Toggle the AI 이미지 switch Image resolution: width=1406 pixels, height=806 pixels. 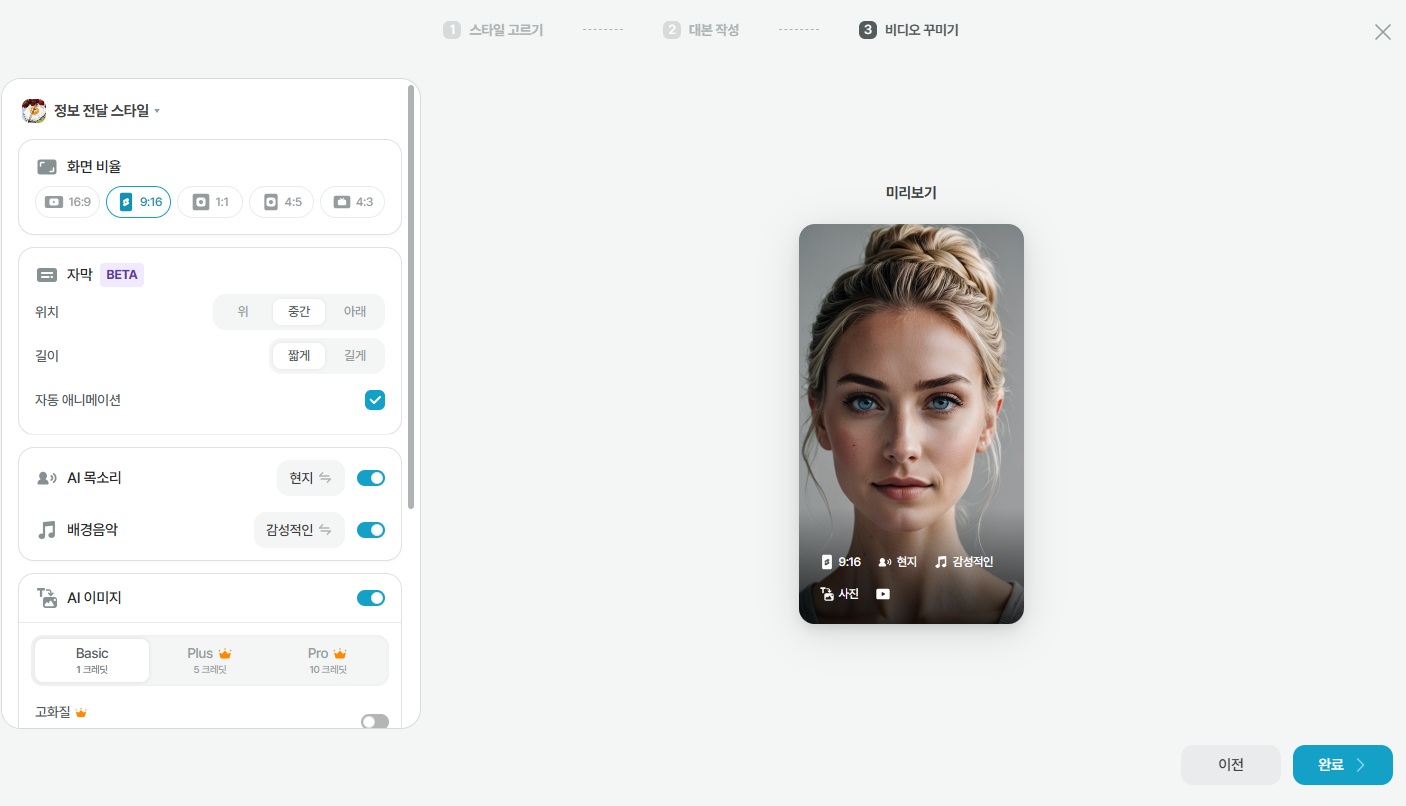pos(371,598)
